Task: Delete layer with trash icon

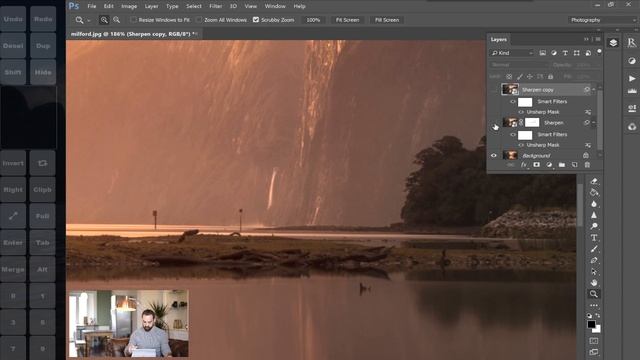Action: pos(587,164)
